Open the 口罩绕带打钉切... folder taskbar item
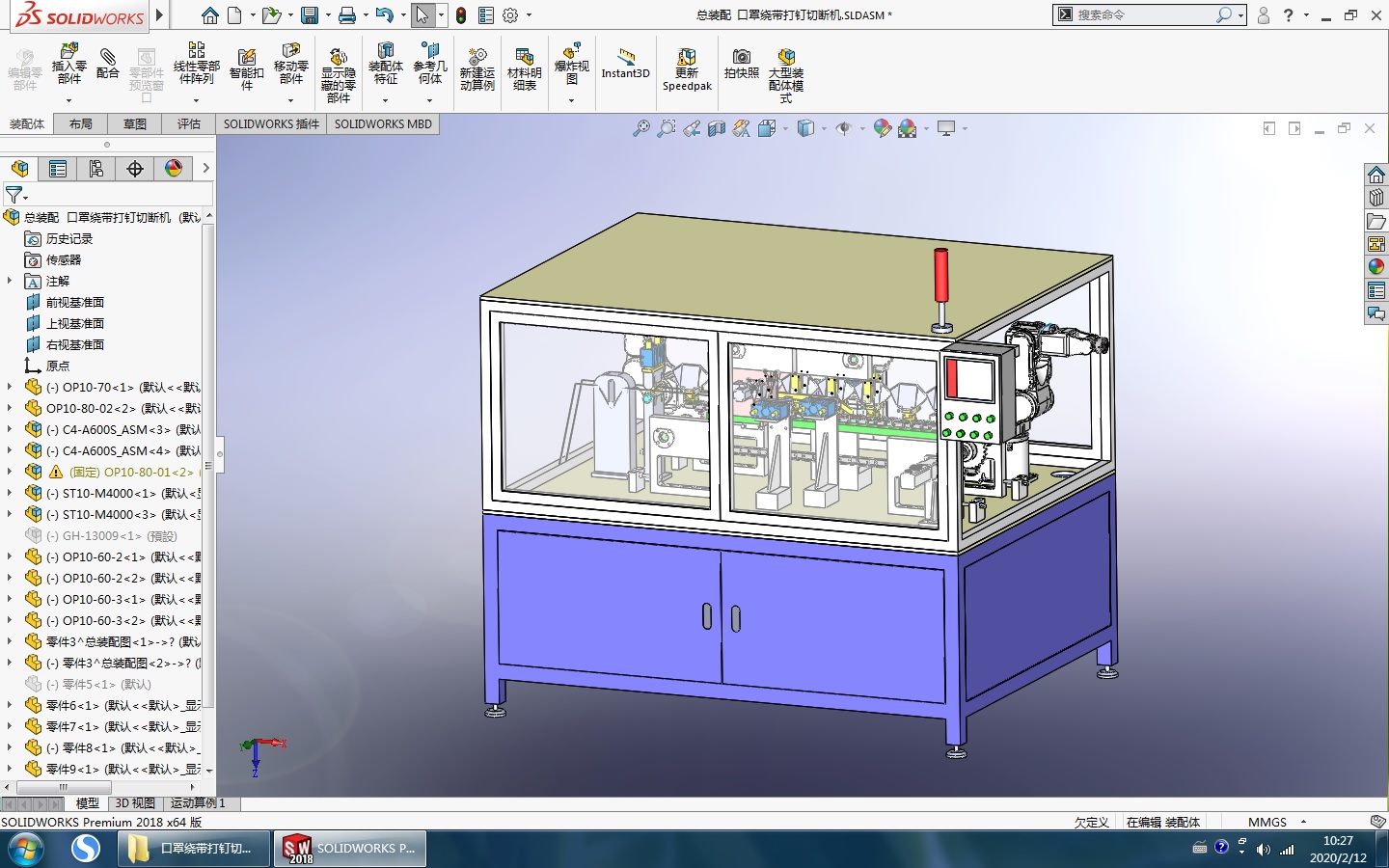 pos(195,849)
